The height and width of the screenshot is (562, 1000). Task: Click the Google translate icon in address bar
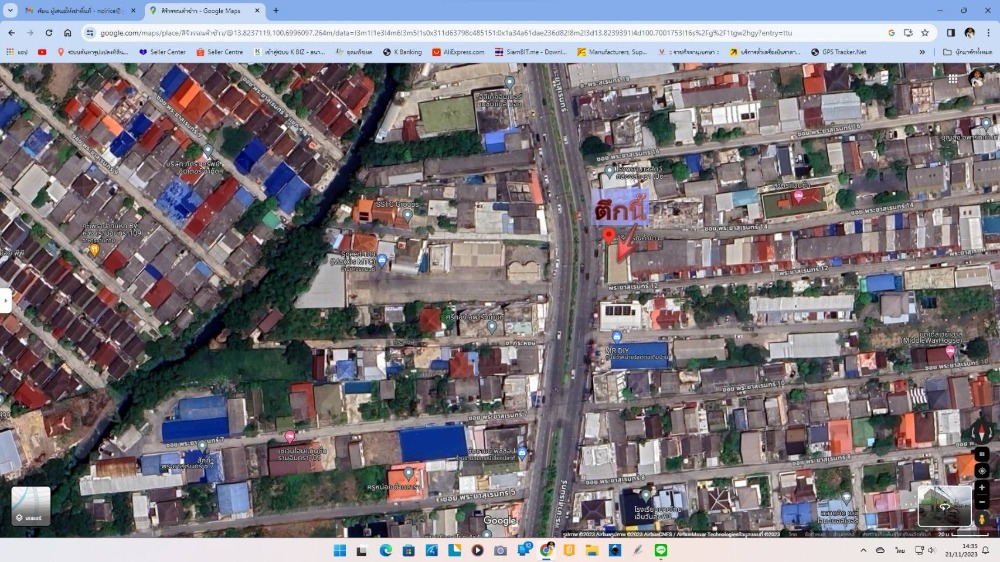(x=892, y=33)
